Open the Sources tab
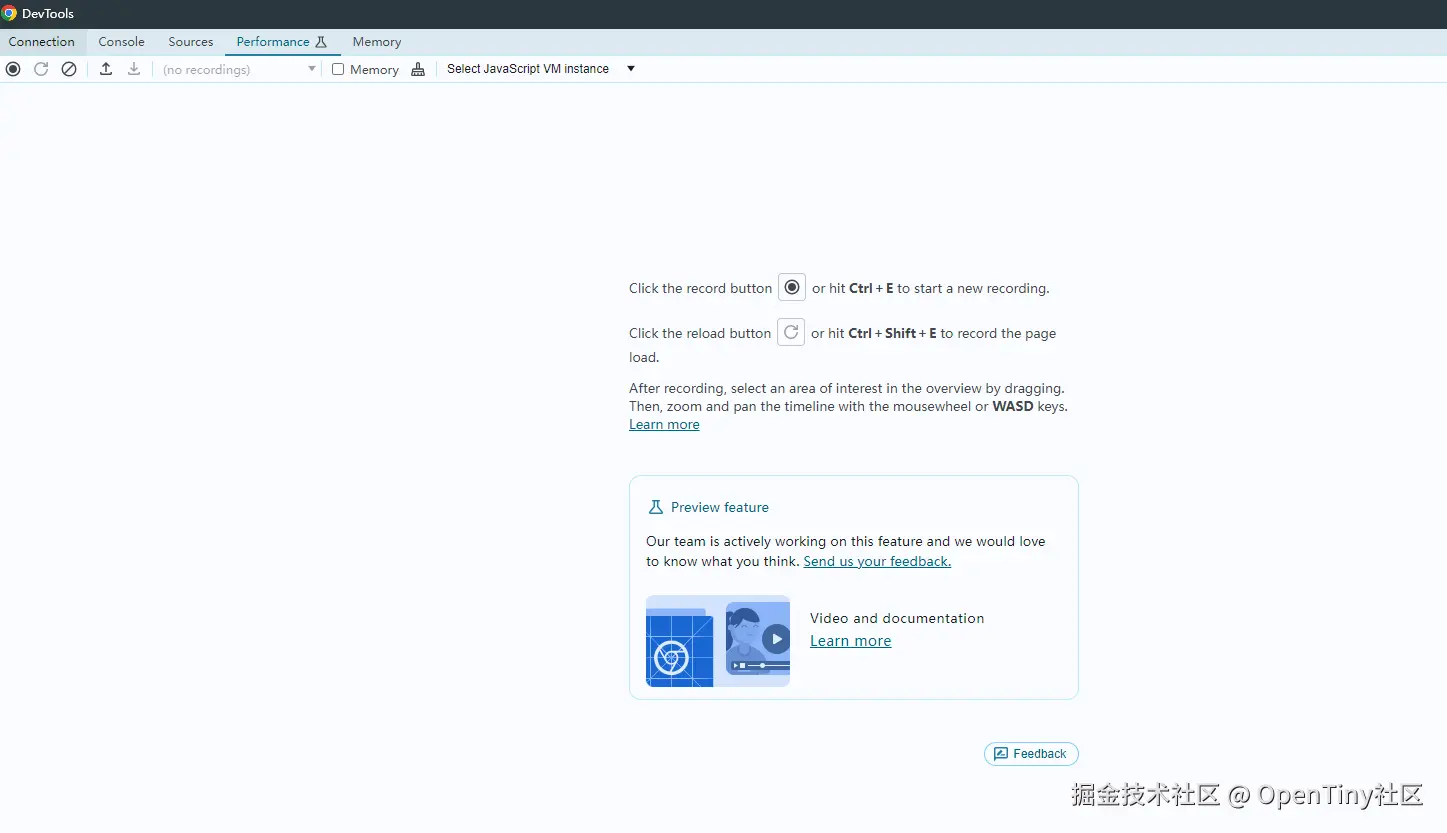 click(x=191, y=42)
